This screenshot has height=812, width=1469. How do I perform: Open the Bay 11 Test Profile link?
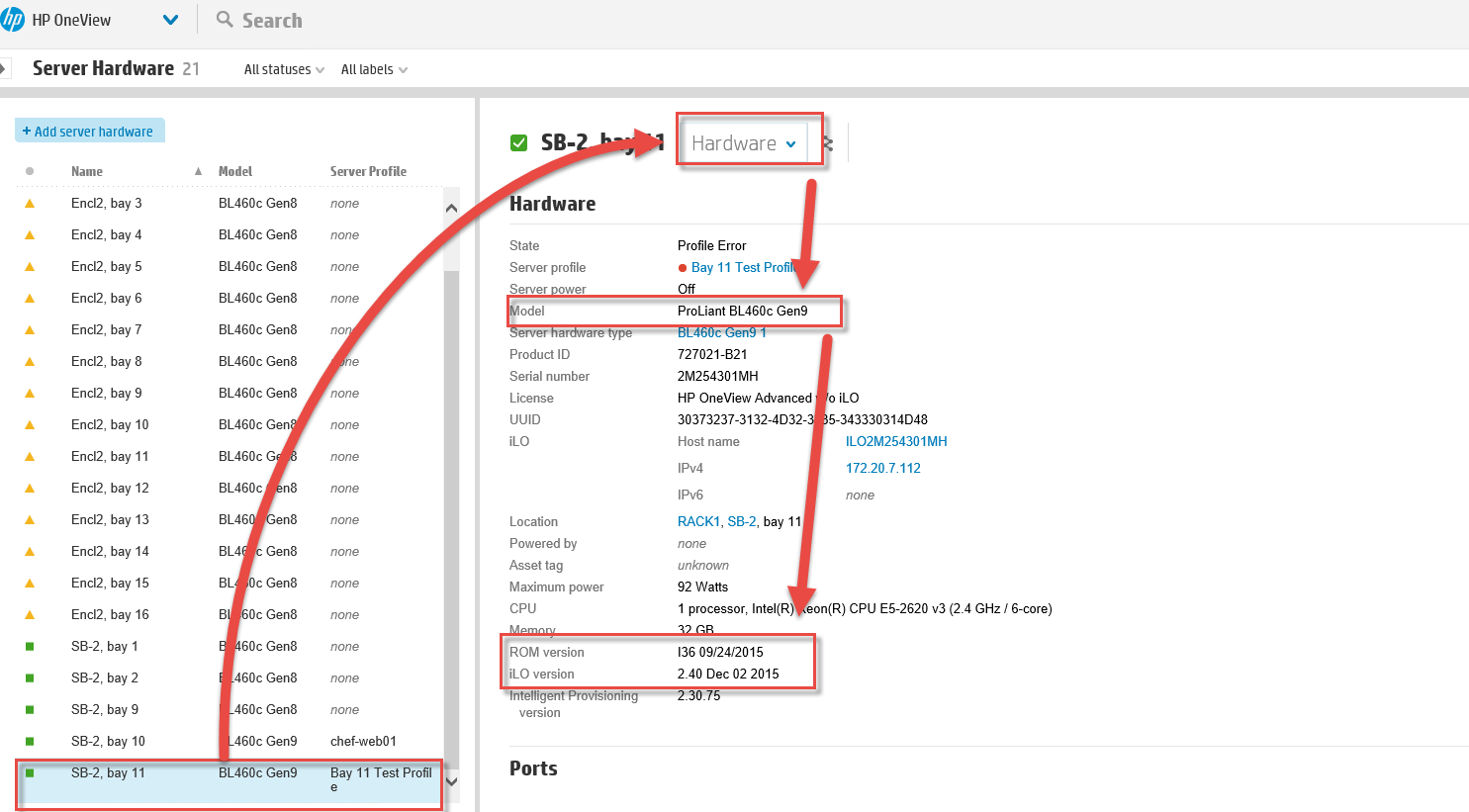(x=743, y=267)
